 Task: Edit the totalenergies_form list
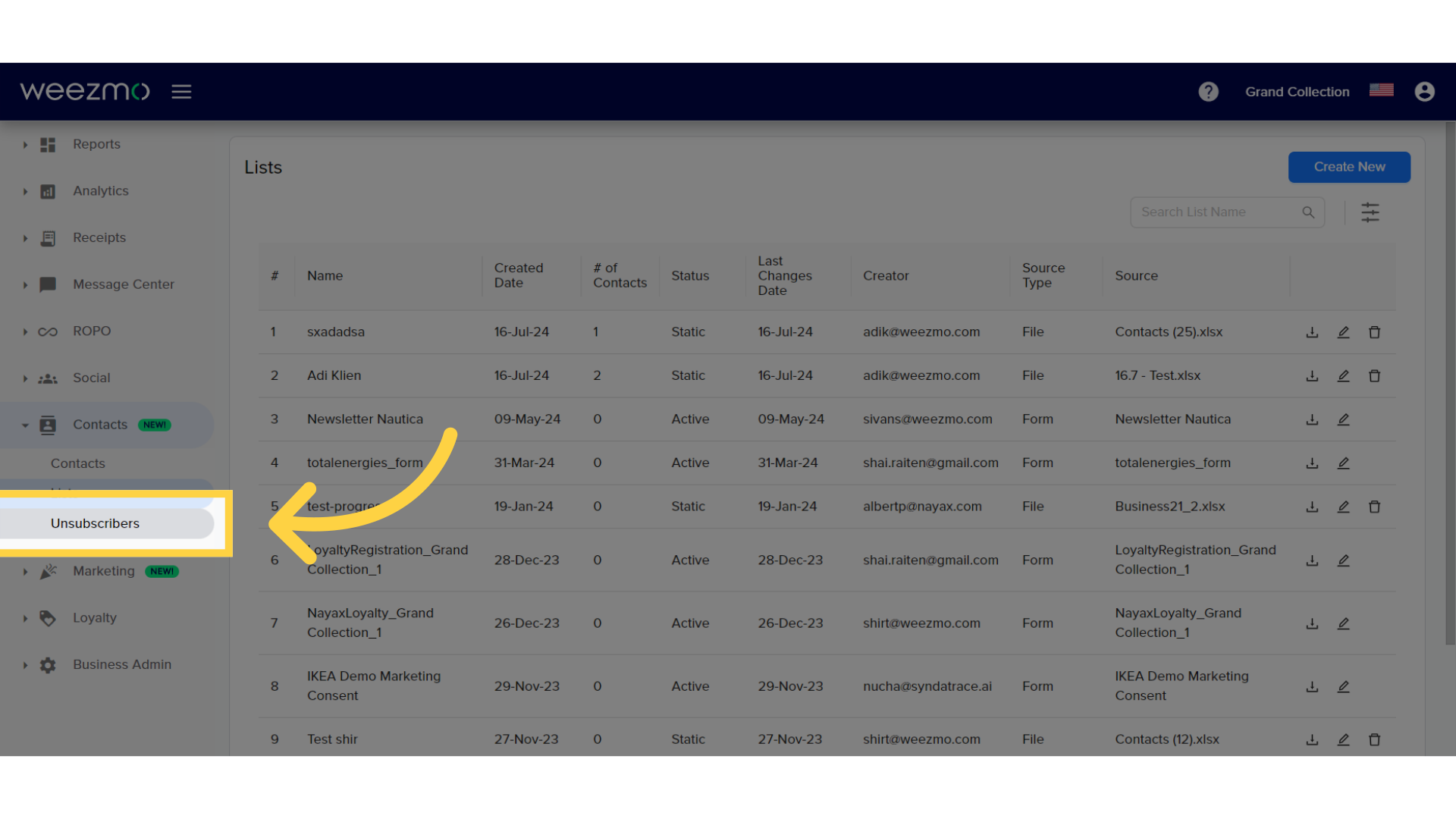point(1343,463)
